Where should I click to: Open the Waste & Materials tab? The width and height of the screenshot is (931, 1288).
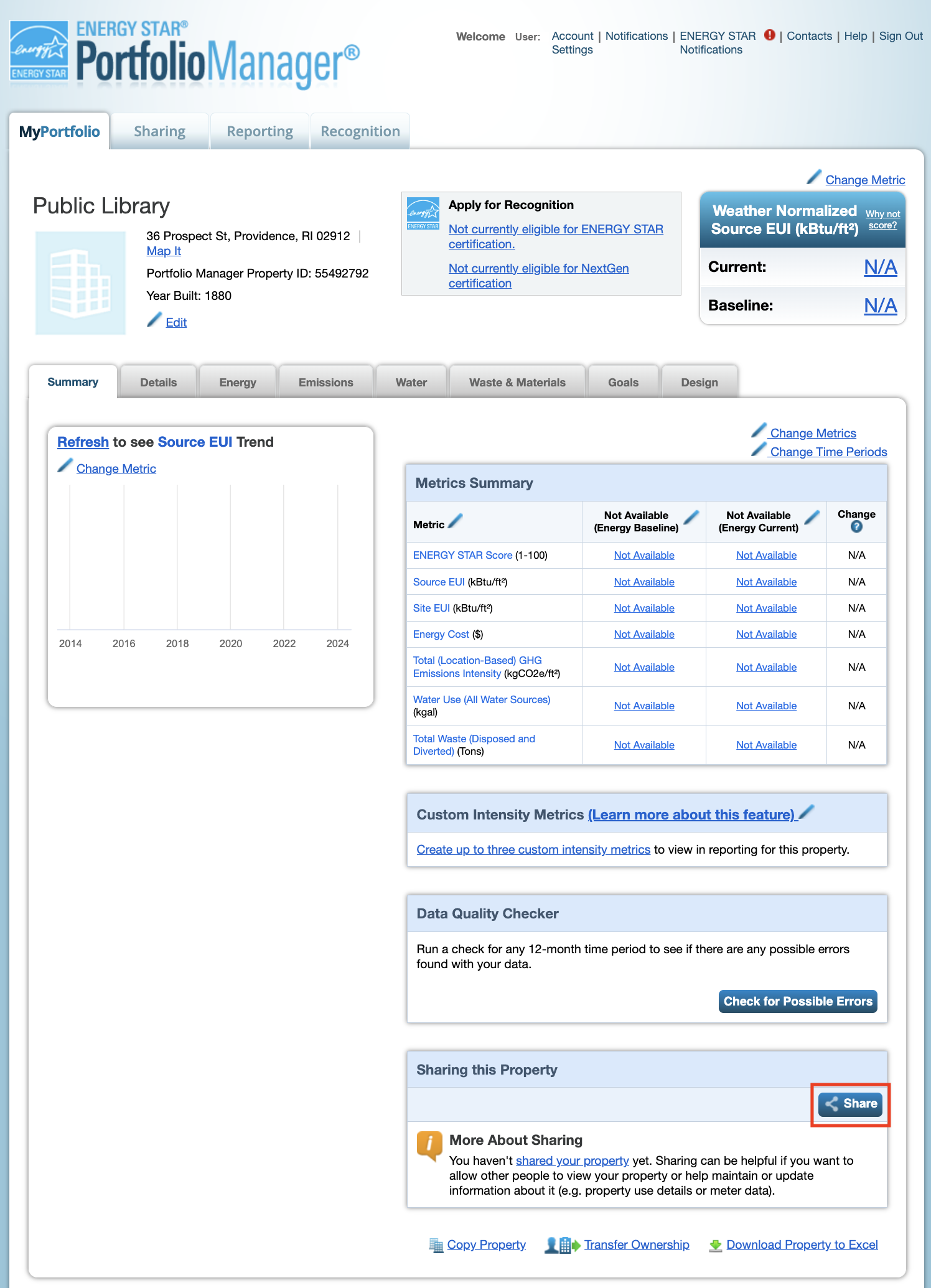(x=517, y=383)
